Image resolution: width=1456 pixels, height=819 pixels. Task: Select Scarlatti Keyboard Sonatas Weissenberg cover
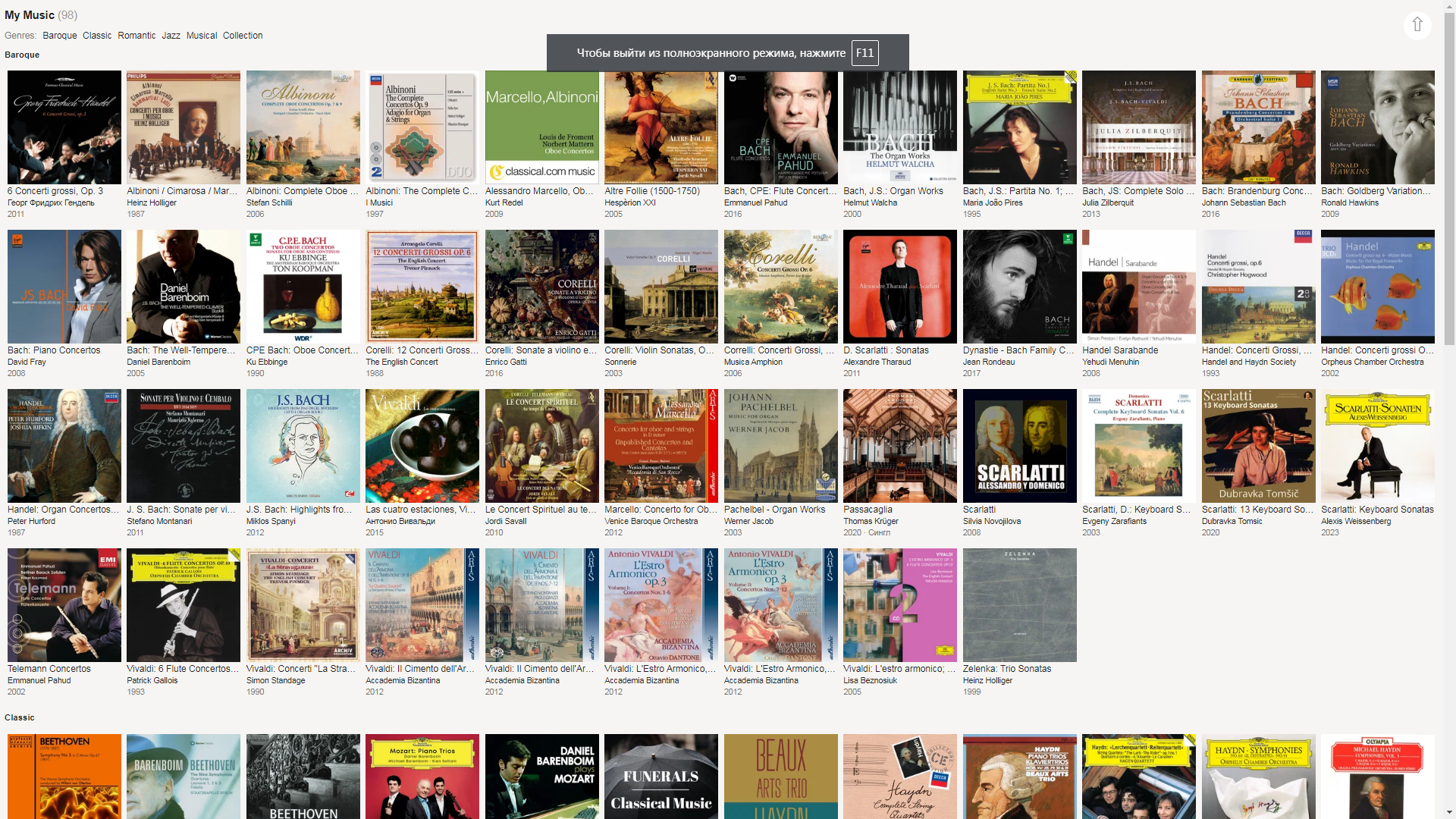point(1378,446)
